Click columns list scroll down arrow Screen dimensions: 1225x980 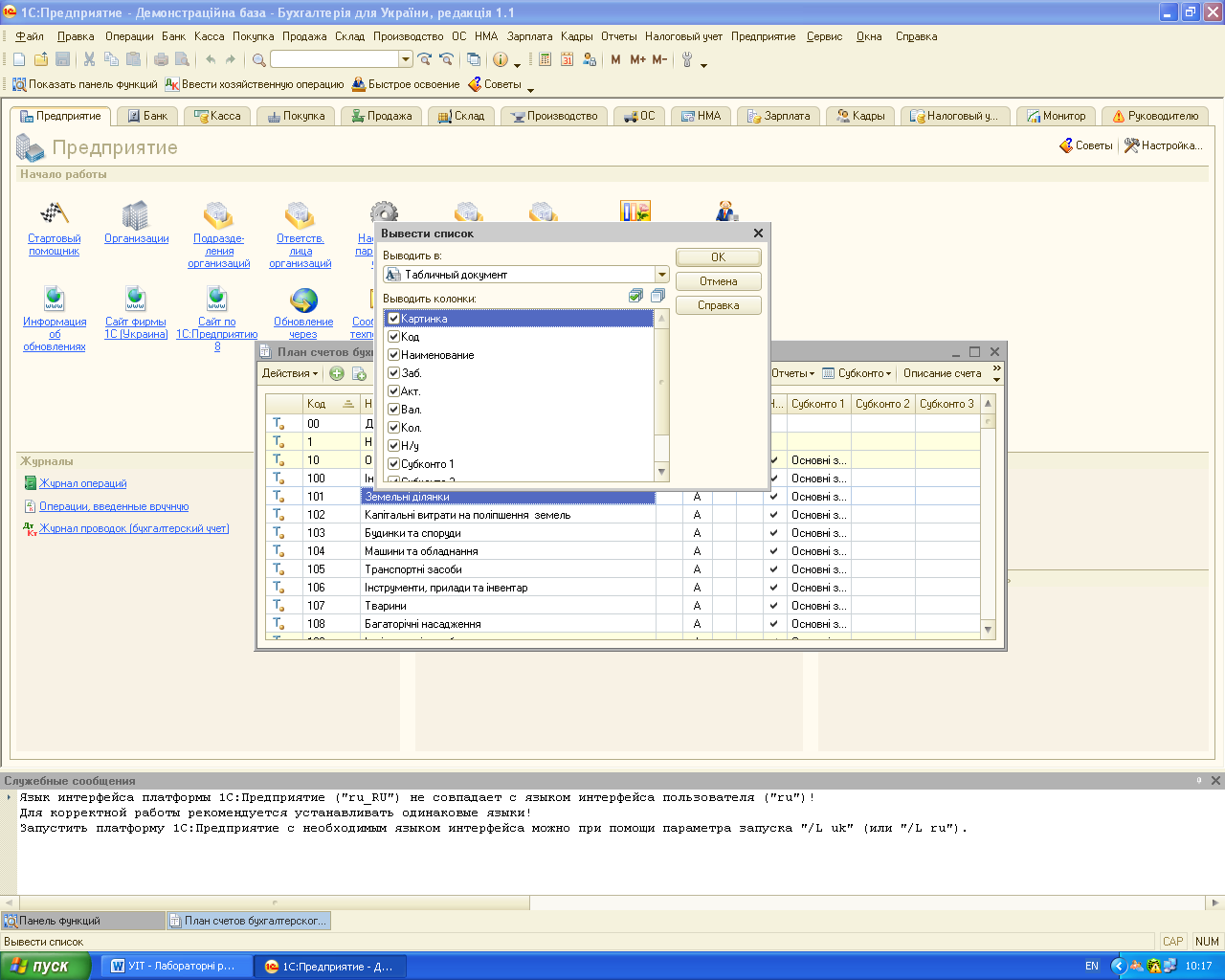point(661,472)
